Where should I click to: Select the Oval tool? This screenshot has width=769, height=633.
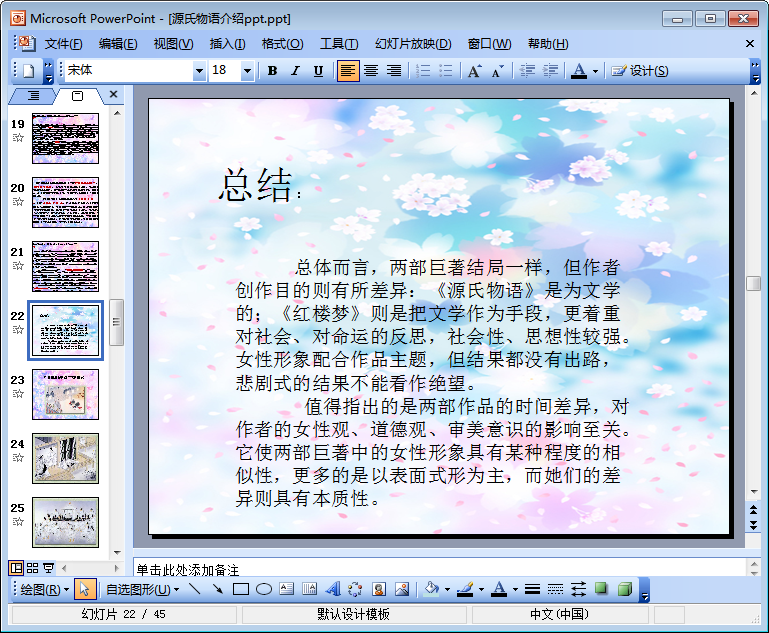(x=264, y=589)
